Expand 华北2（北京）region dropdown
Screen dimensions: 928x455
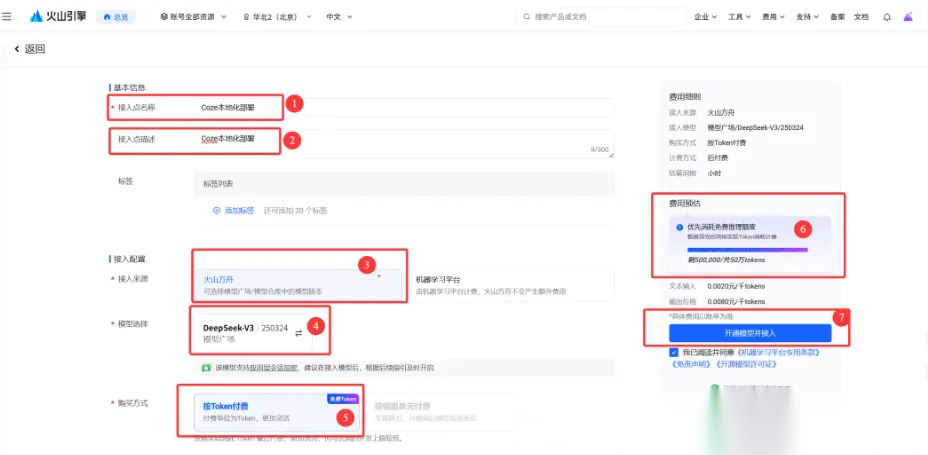point(277,17)
